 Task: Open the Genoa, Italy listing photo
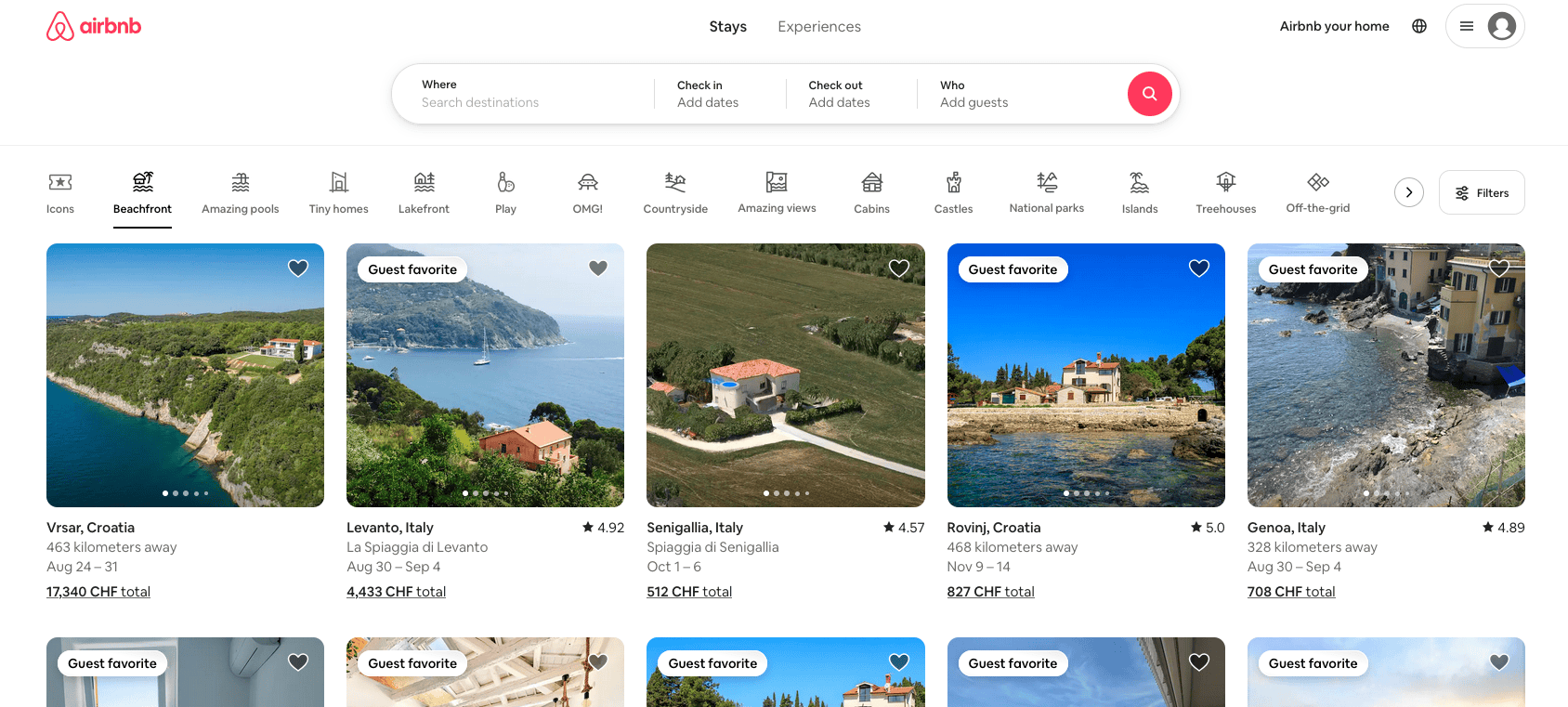1386,375
